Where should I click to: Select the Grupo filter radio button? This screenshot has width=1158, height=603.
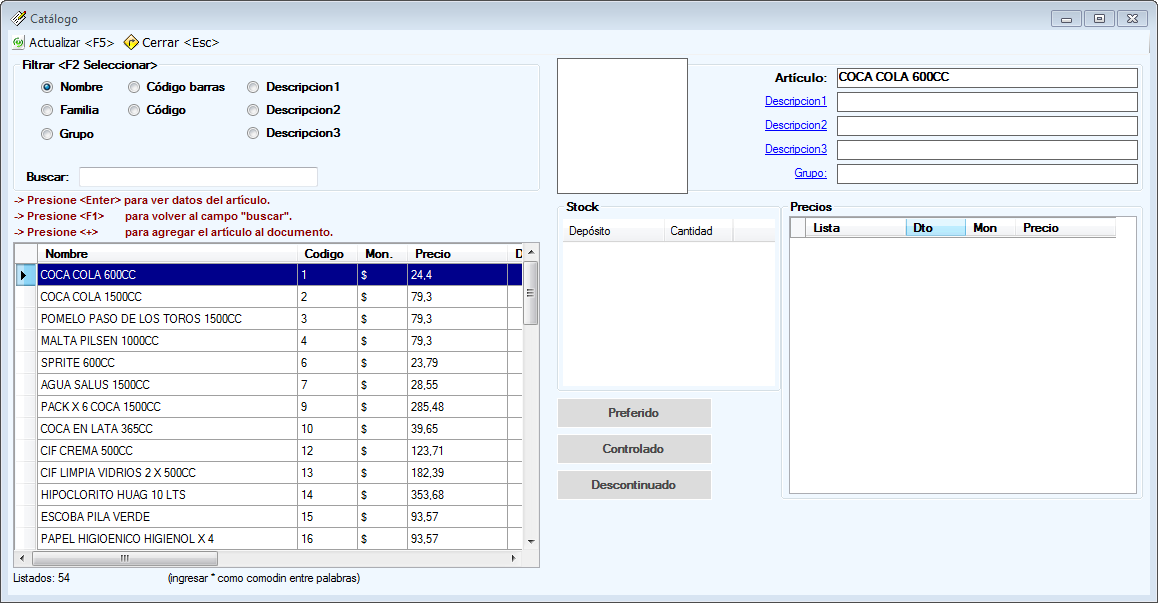(47, 134)
